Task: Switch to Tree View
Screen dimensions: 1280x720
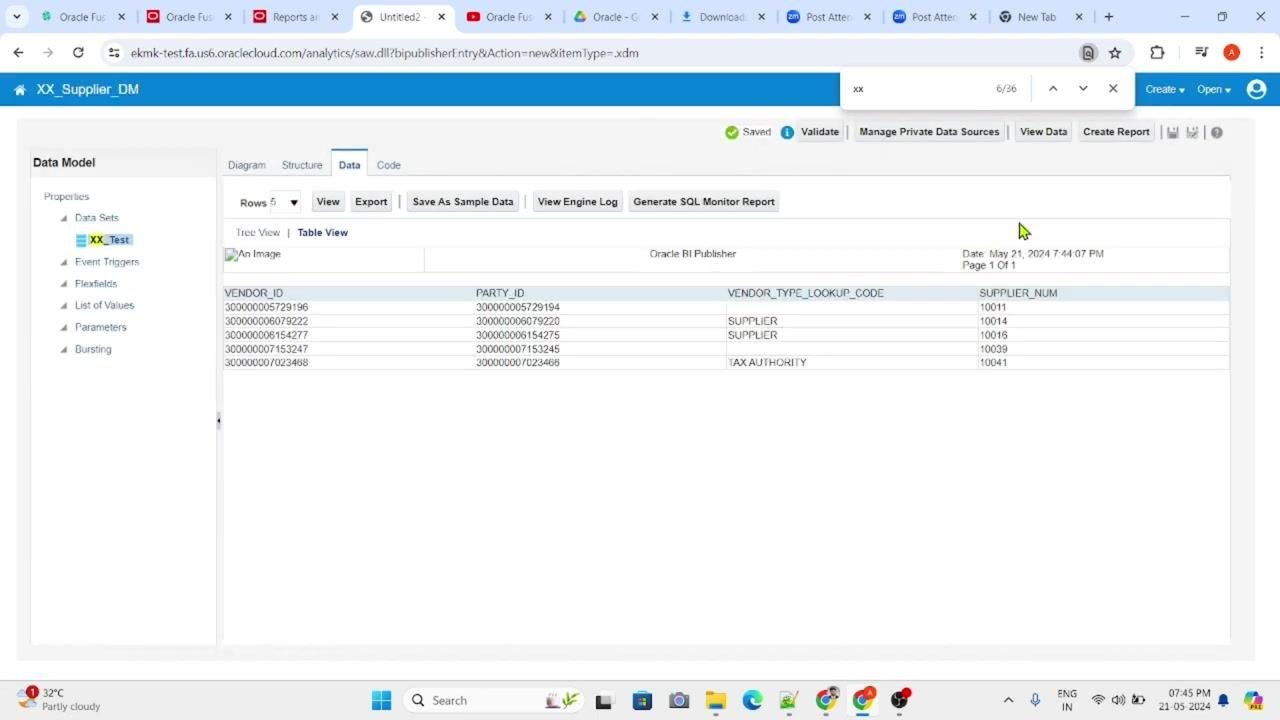Action: tap(258, 233)
